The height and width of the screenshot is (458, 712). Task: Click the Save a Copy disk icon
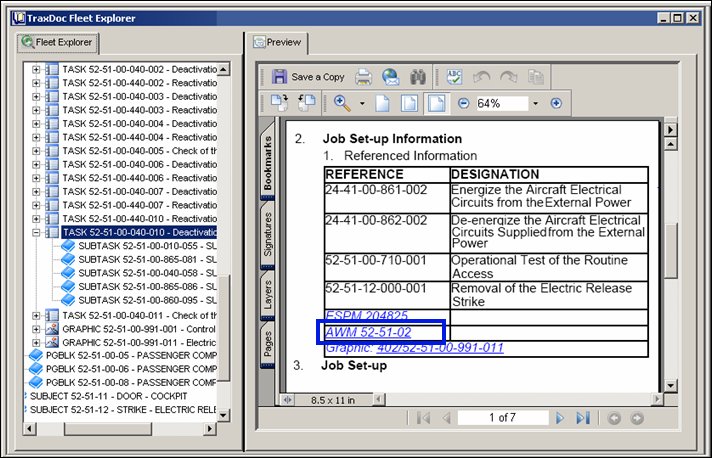click(279, 77)
